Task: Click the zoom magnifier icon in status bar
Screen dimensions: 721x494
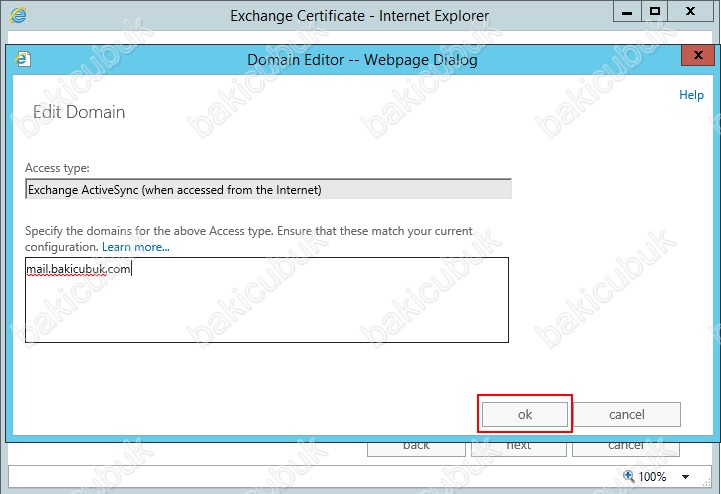Action: coord(629,476)
